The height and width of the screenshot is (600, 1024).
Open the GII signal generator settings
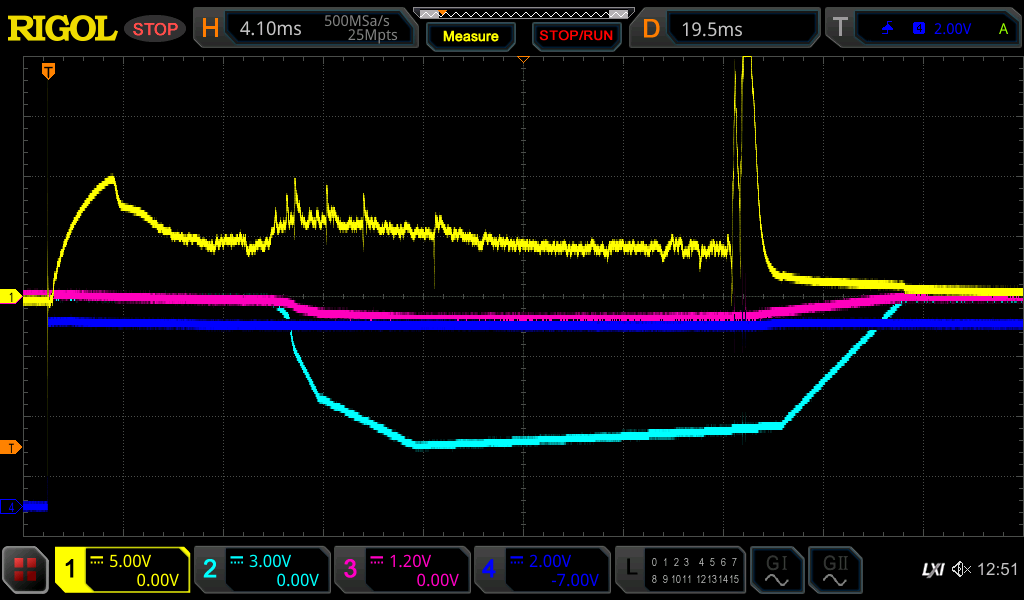pyautogui.click(x=834, y=570)
